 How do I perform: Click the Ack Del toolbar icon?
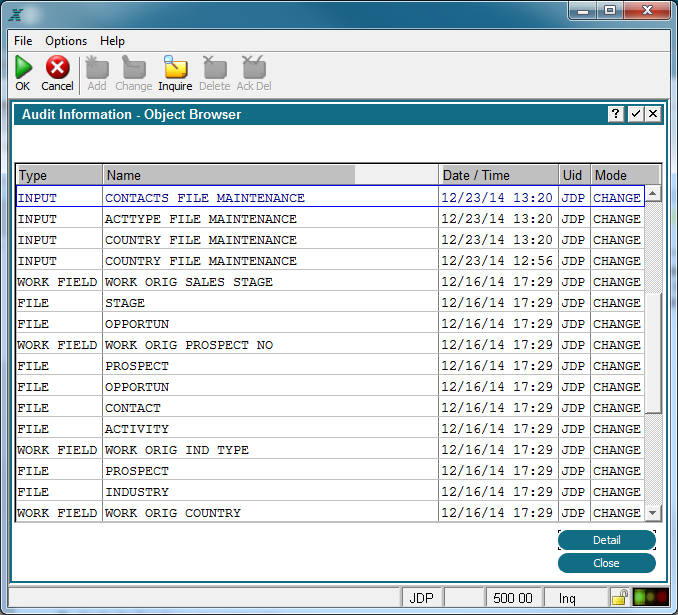click(x=254, y=67)
